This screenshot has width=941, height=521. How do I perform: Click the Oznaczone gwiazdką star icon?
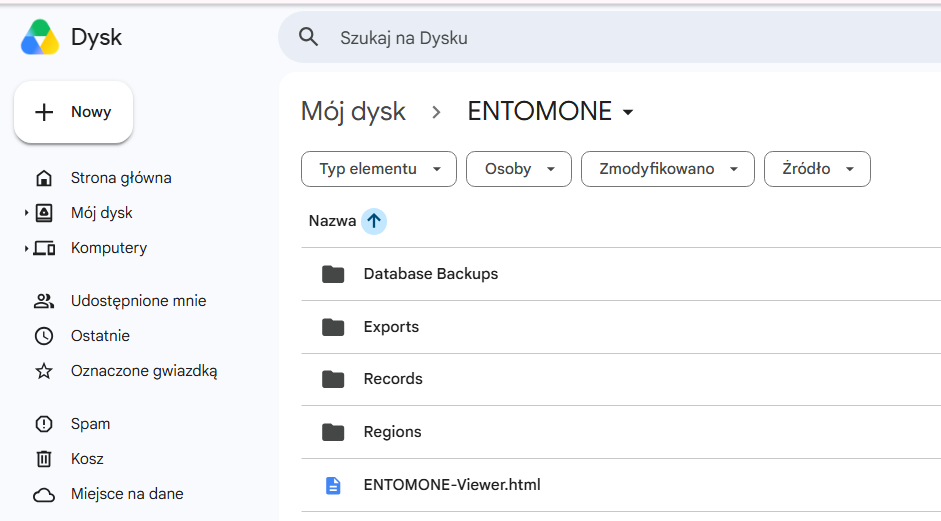(44, 371)
